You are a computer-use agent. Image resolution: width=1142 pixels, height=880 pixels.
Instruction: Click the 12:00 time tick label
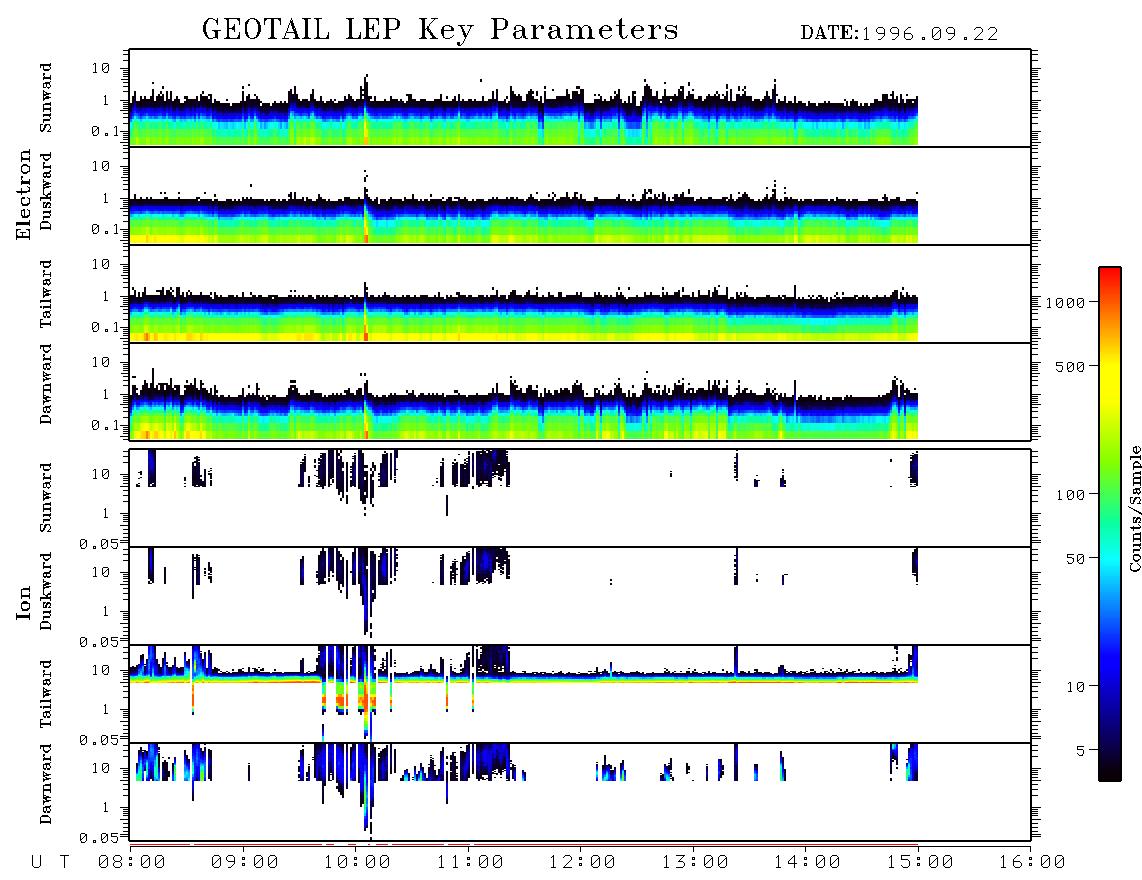(582, 863)
